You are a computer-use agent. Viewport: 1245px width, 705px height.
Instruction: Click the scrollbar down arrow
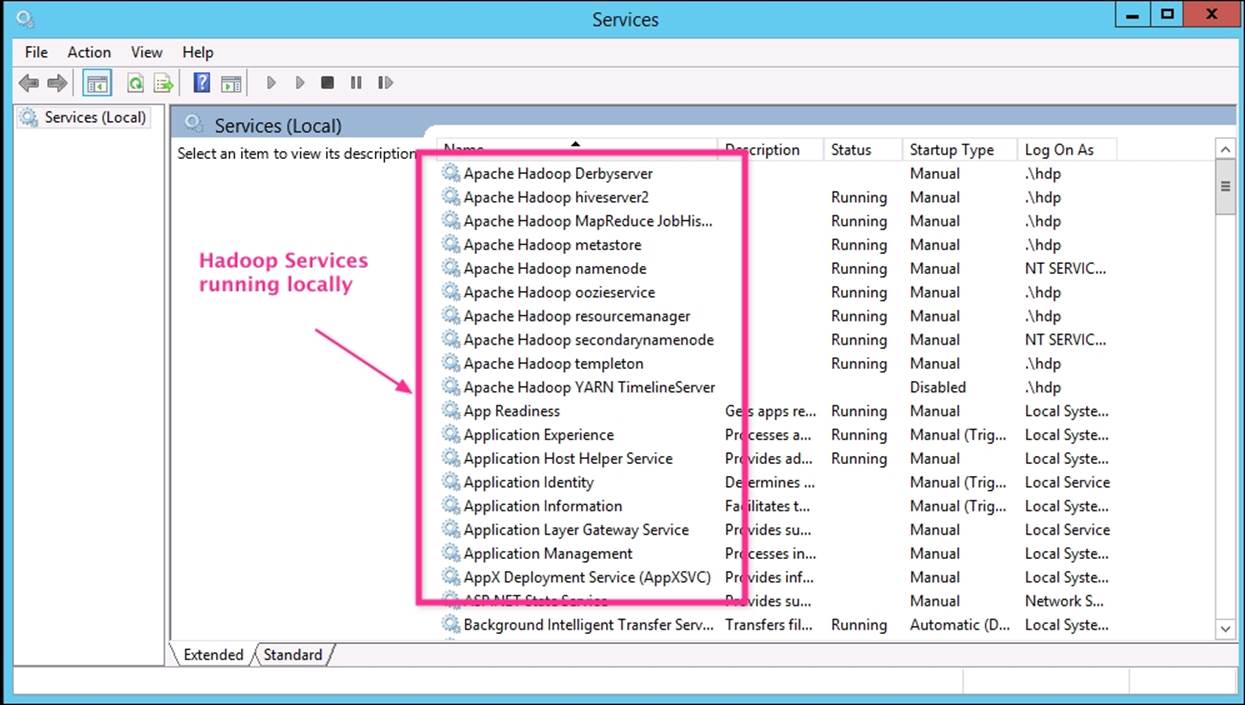(x=1225, y=628)
